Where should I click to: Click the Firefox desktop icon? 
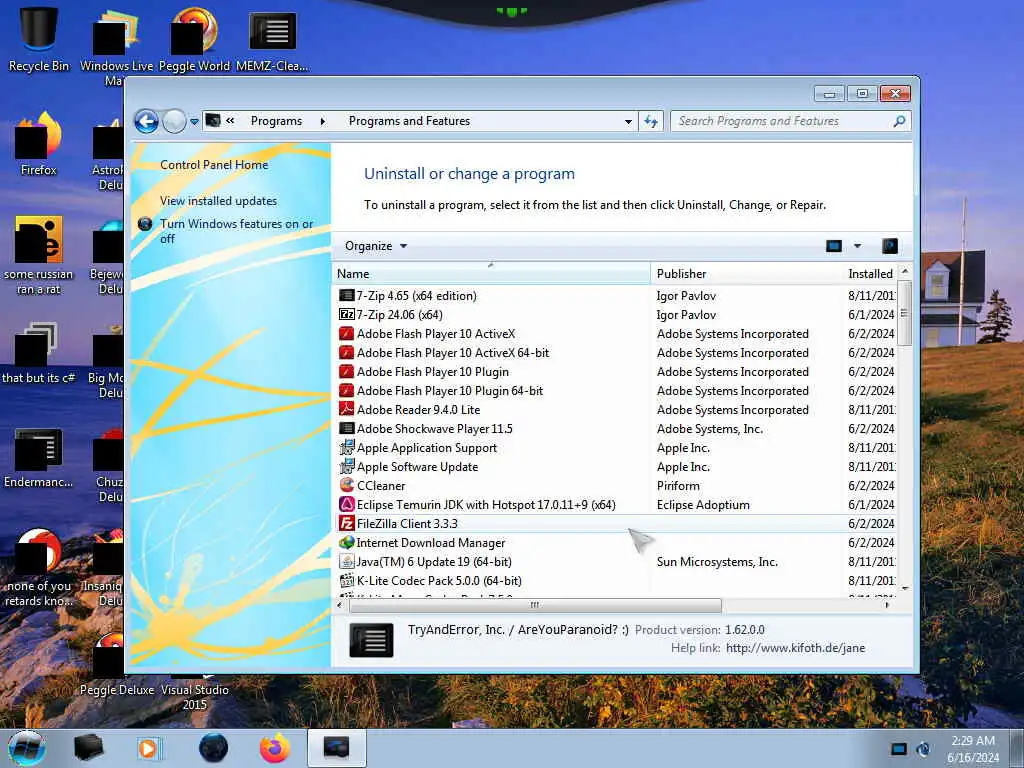click(39, 144)
